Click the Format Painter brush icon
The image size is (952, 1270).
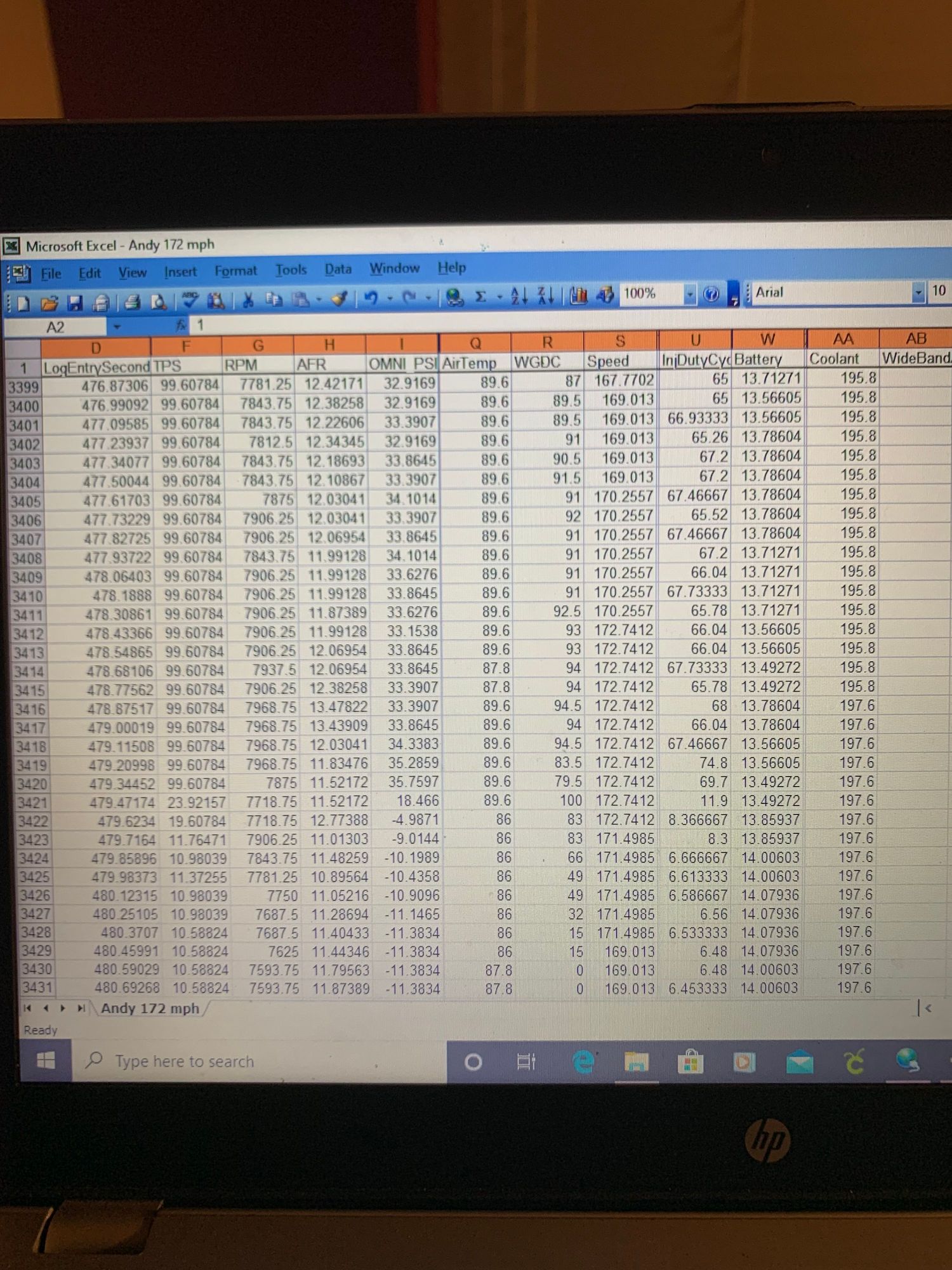340,298
